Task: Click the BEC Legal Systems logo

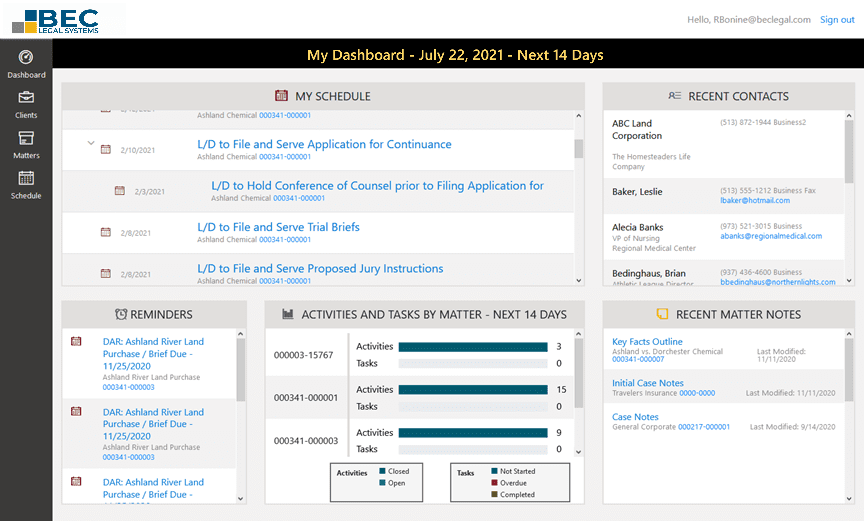Action: tap(56, 21)
